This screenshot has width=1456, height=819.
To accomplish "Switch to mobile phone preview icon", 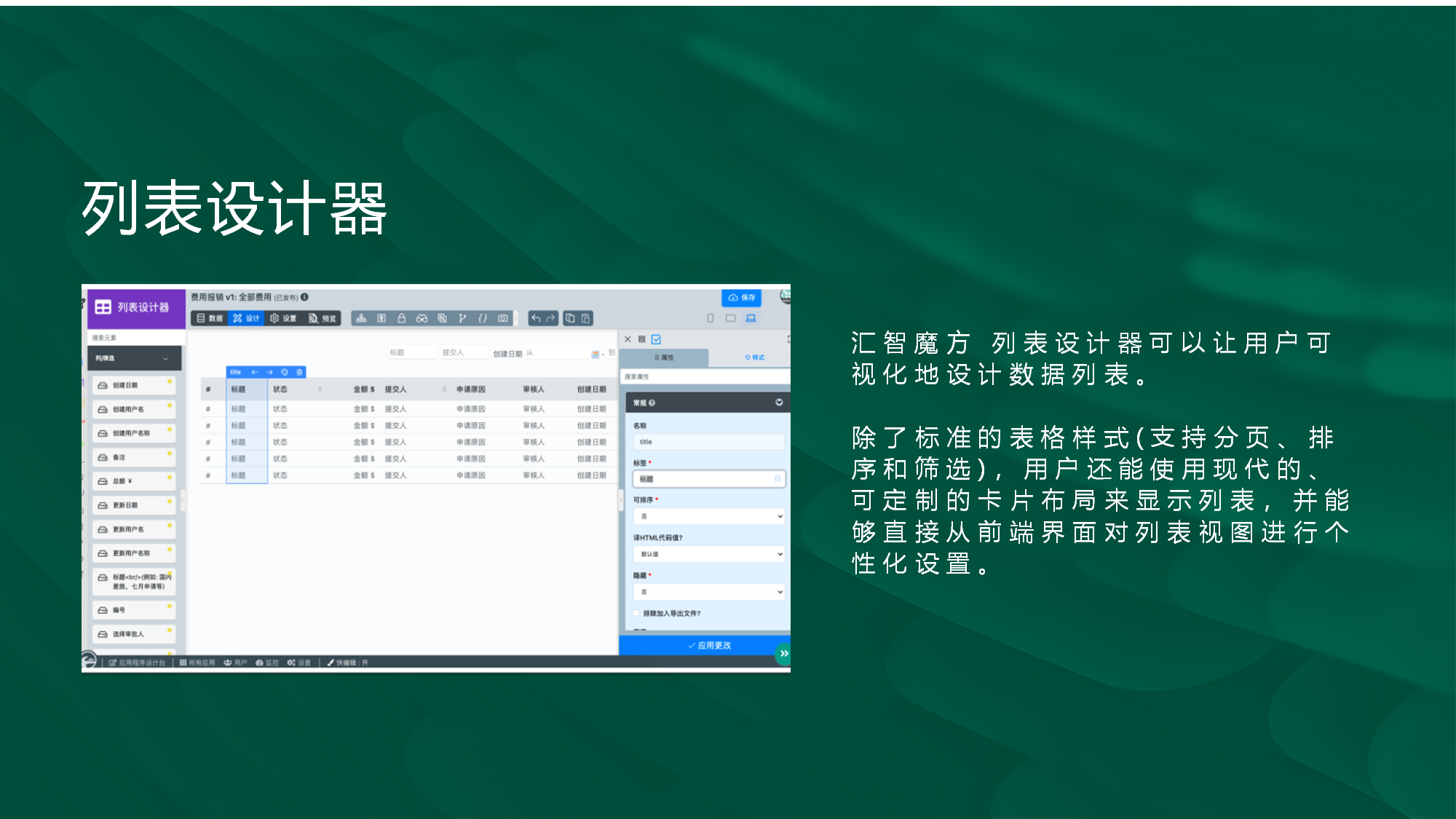I will [x=711, y=318].
